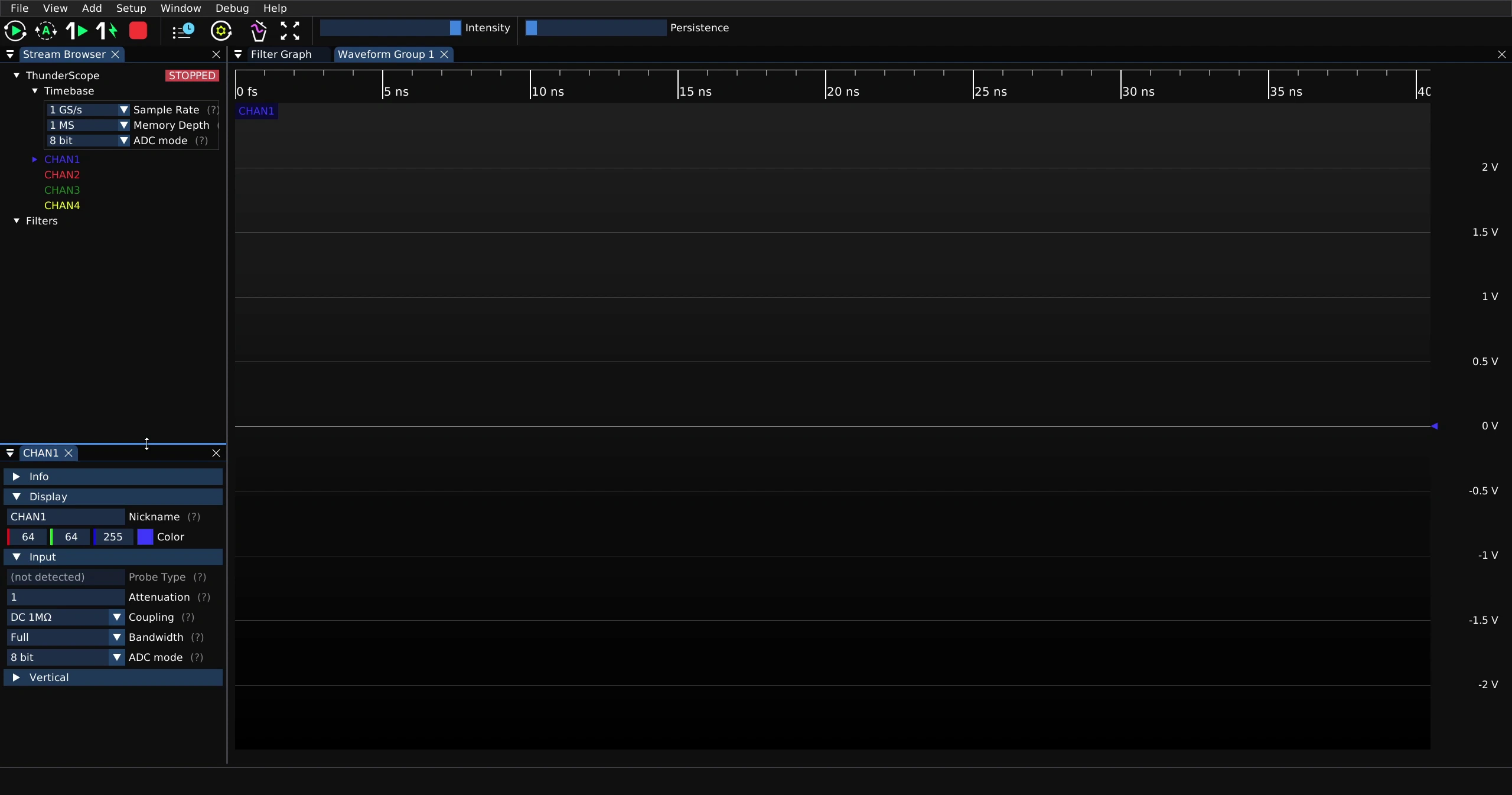Close the CHAN1 properties tab

(69, 453)
